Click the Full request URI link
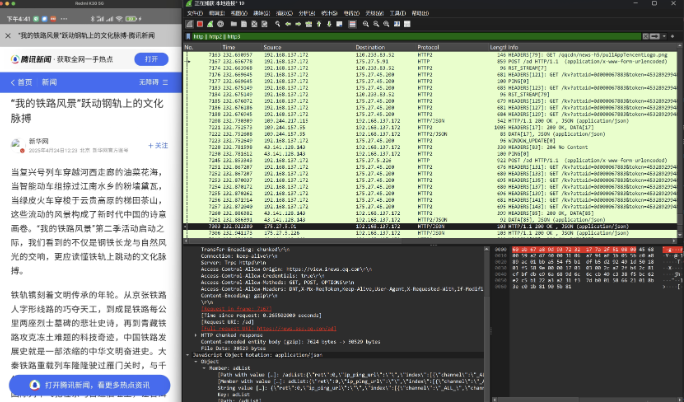This screenshot has height=402, width=684. coord(268,328)
